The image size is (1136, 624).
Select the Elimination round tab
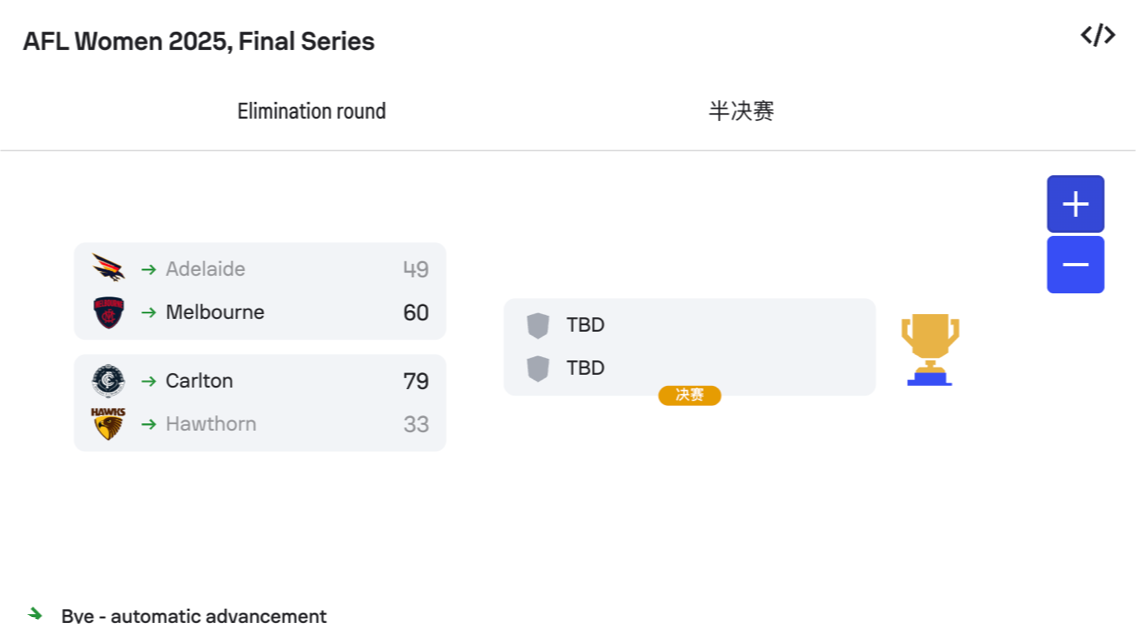click(x=311, y=111)
